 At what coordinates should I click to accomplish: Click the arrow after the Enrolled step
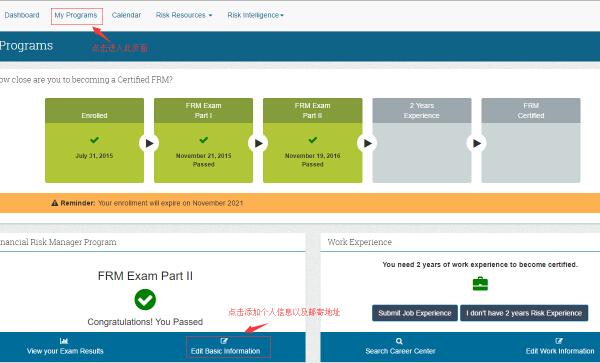[149, 143]
